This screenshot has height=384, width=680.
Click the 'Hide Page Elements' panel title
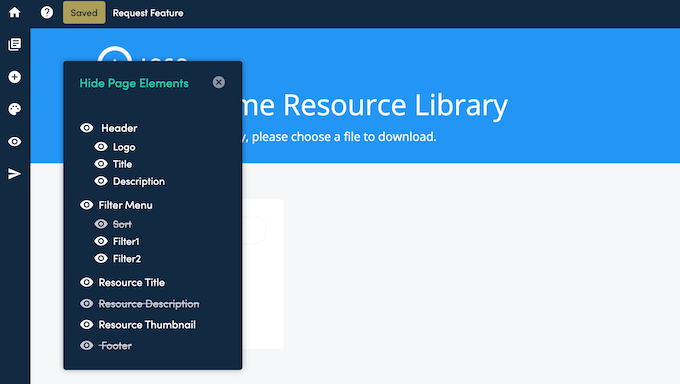point(134,83)
